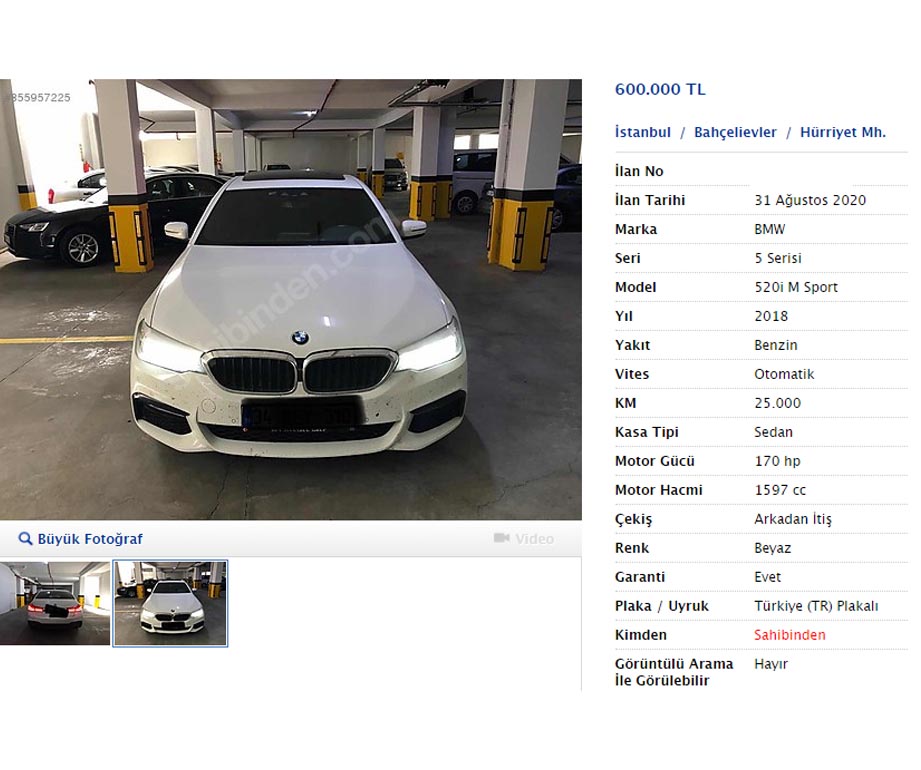Click the 5 Serisi series value

pyautogui.click(x=778, y=258)
